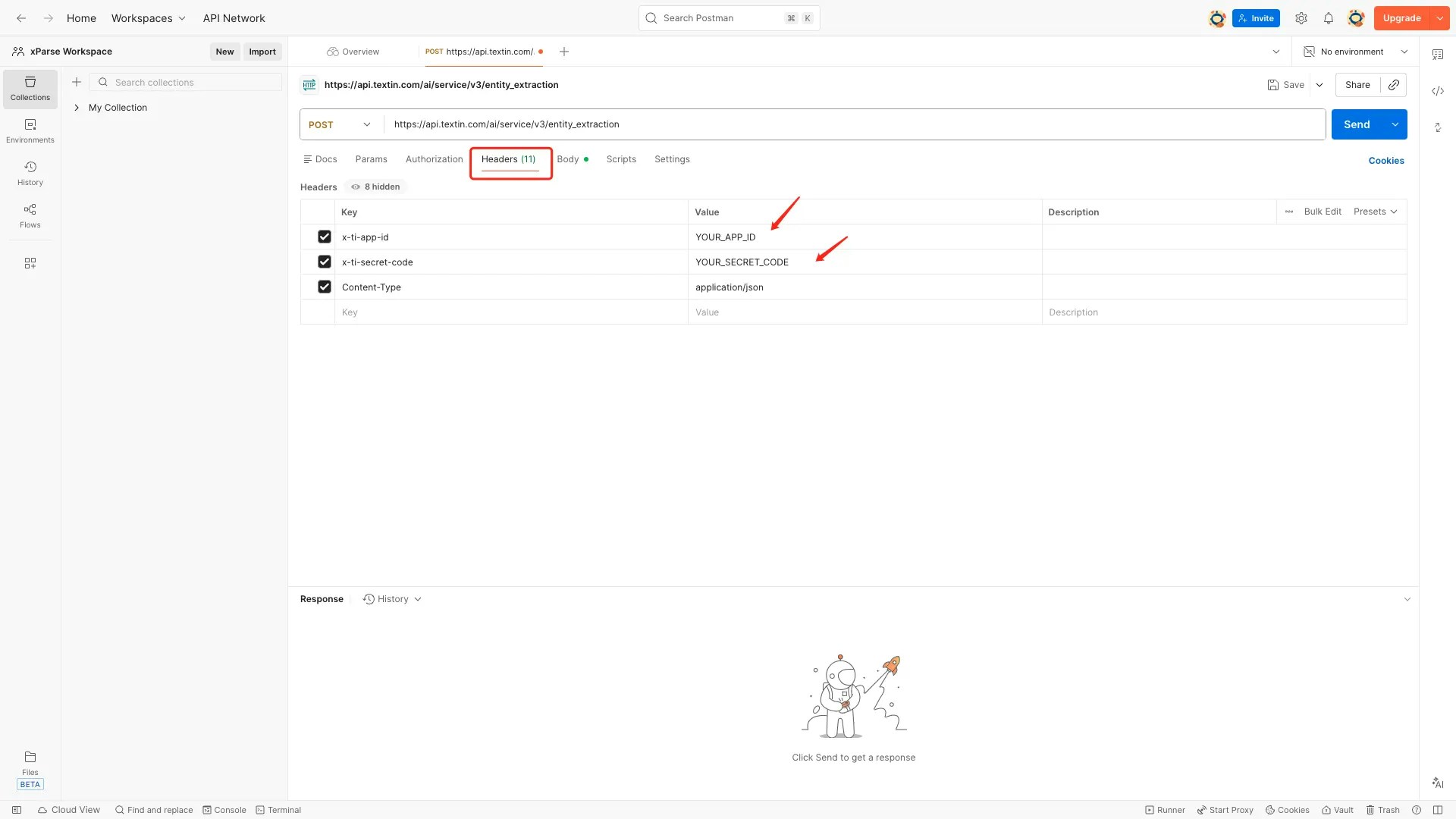This screenshot has width=1456, height=819.
Task: Open the Environments sidebar panel
Action: click(30, 130)
